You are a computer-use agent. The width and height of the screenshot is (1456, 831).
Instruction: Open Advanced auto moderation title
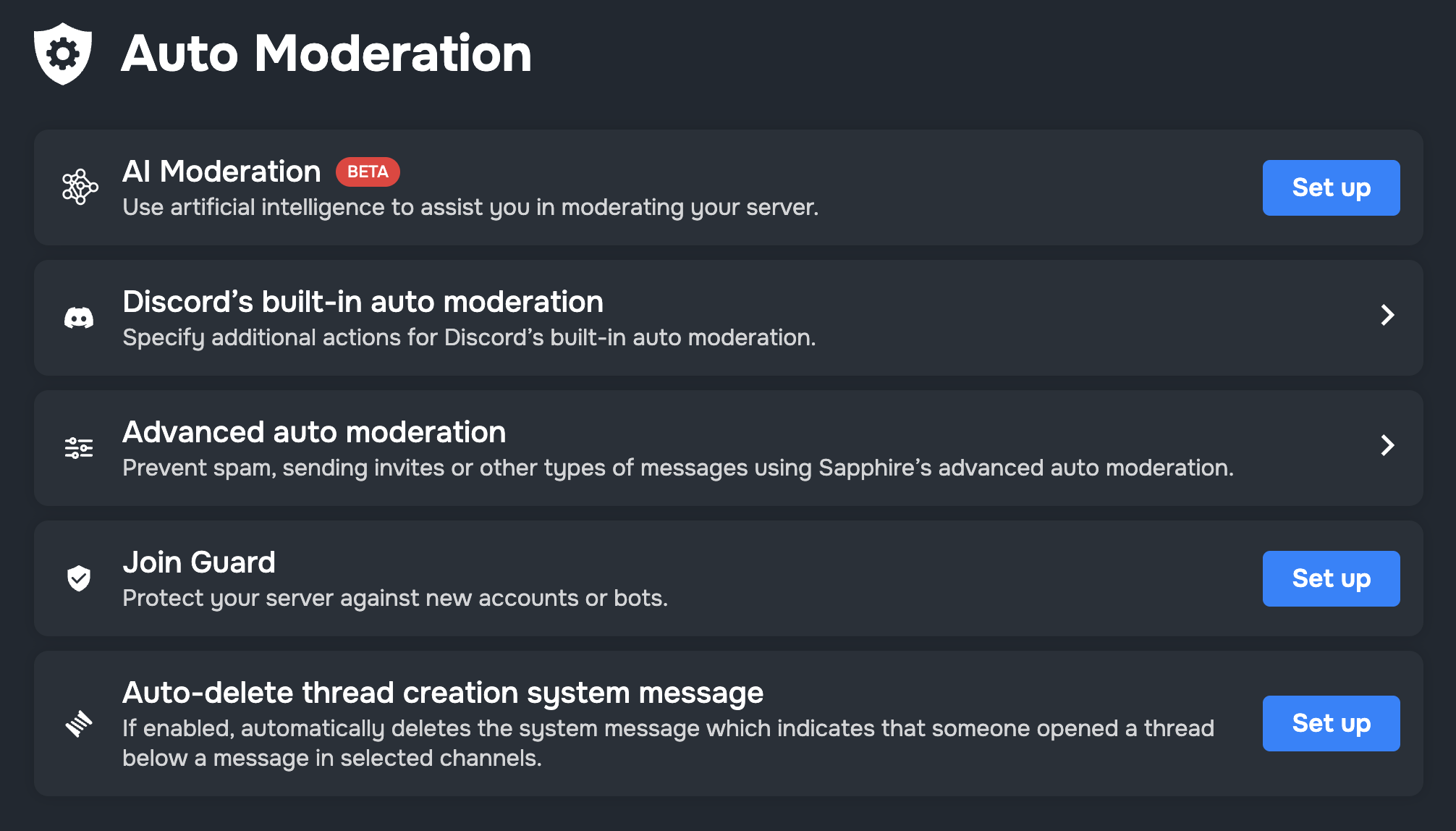click(x=314, y=432)
